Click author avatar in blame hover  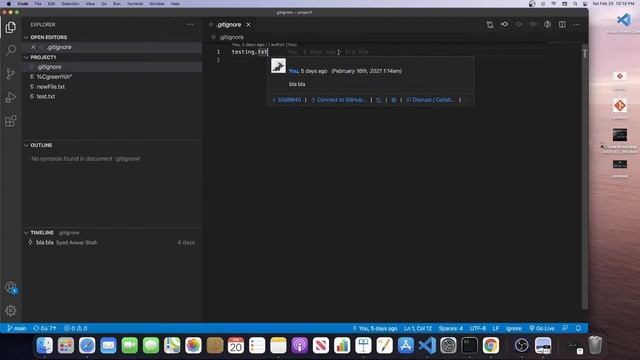coord(278,66)
